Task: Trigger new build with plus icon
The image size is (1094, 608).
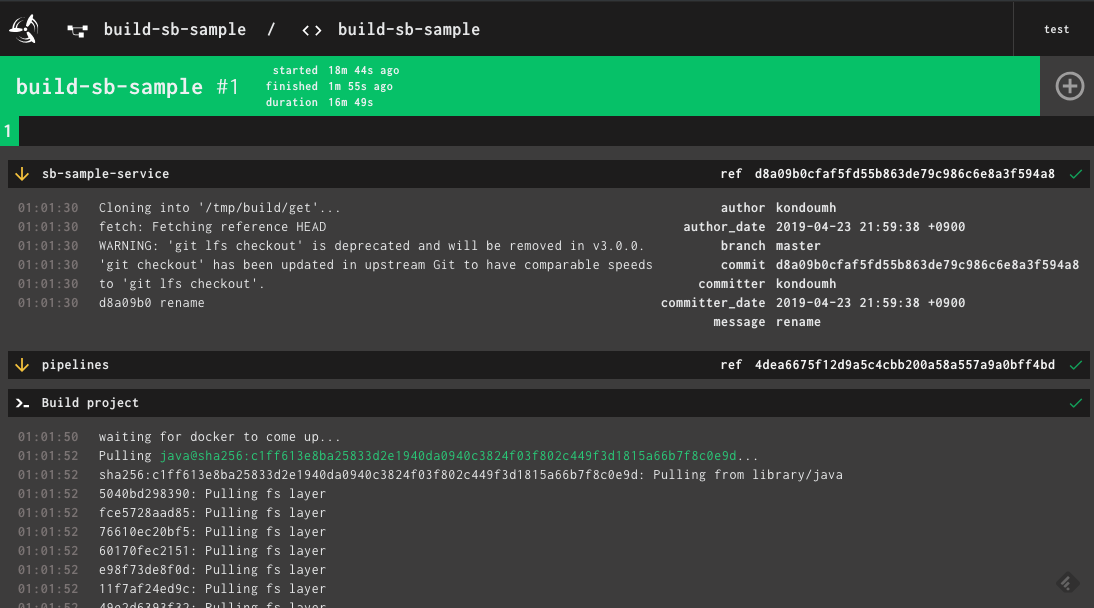Action: (x=1069, y=87)
